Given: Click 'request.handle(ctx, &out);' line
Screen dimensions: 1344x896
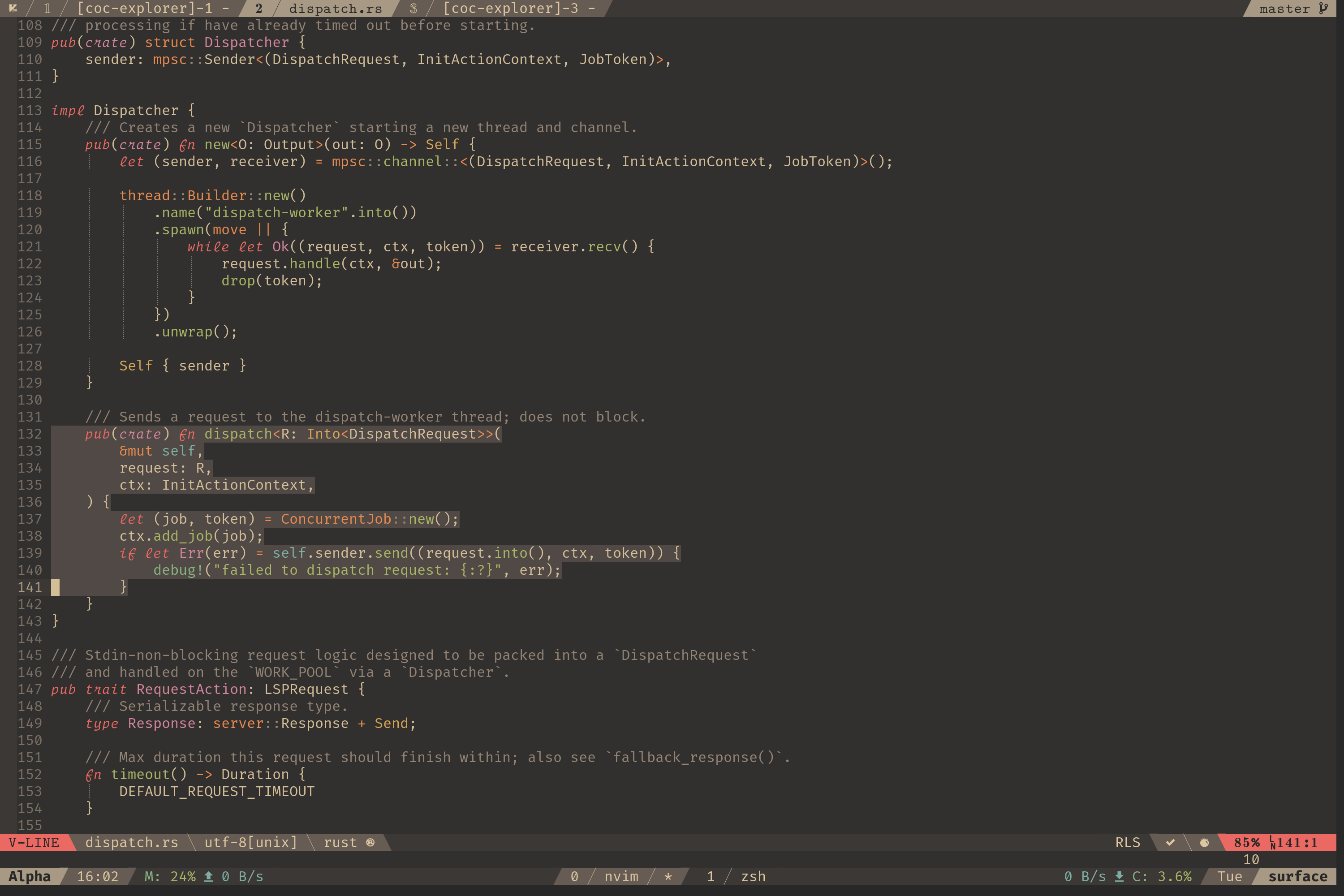Looking at the screenshot, I should pos(332,263).
